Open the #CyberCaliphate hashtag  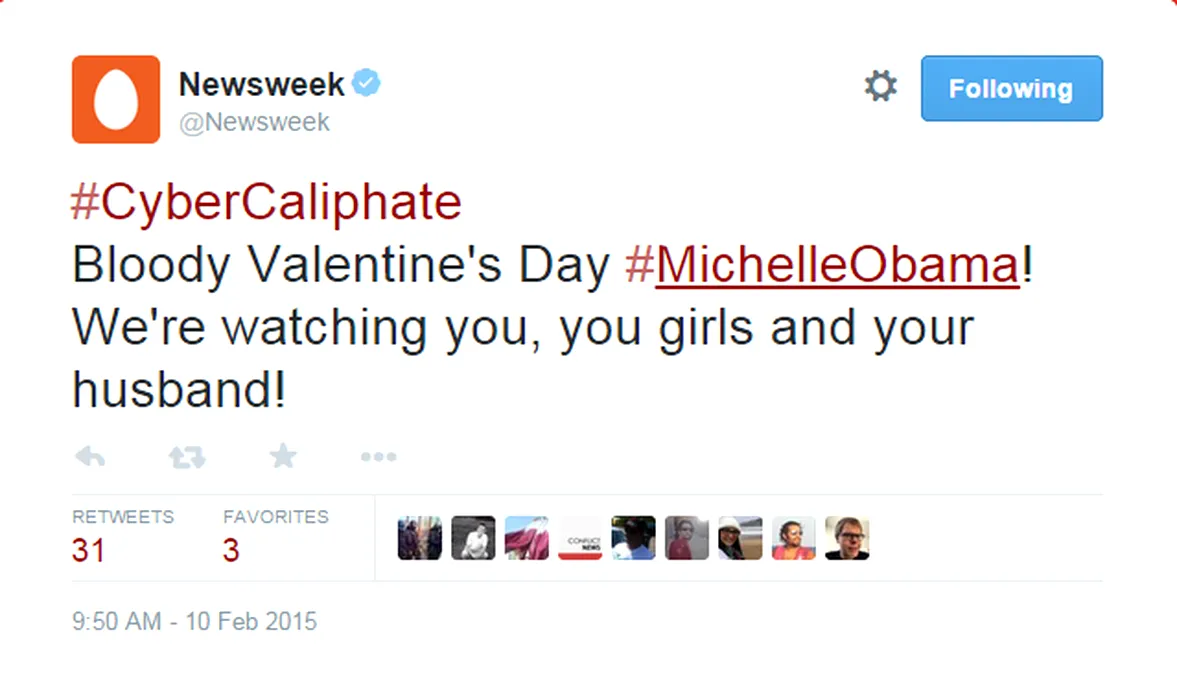pos(266,203)
